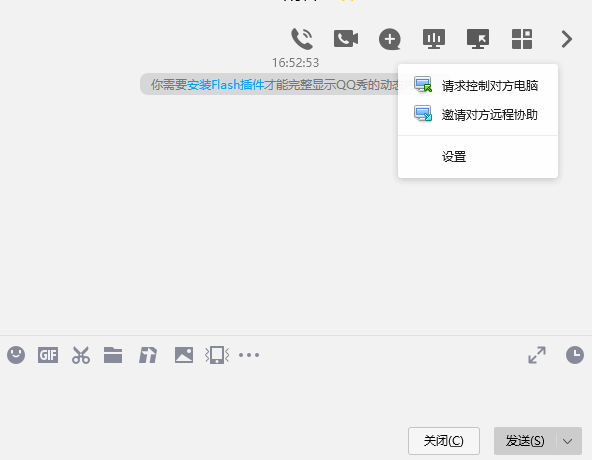Click the 发送(S) button

[525, 441]
